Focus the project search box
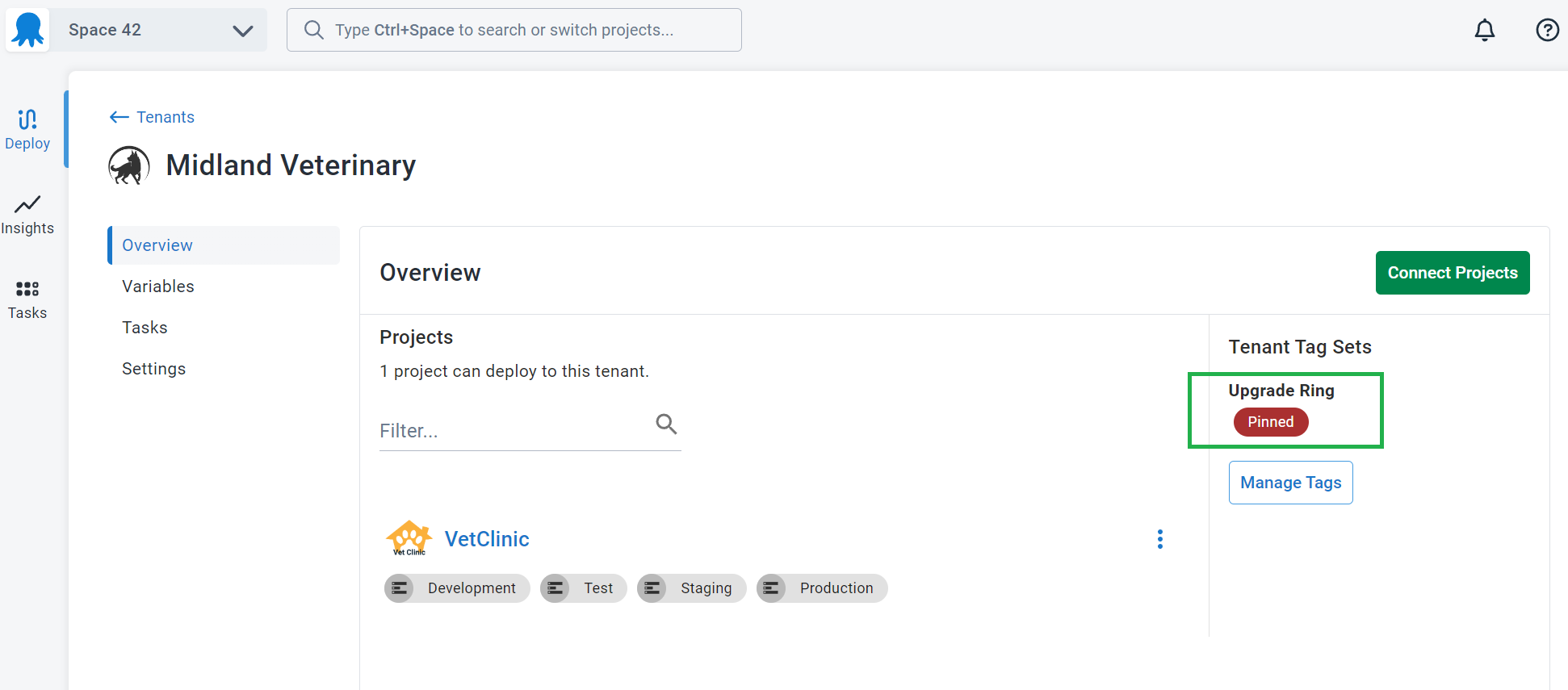Viewport: 1568px width, 690px height. [514, 30]
